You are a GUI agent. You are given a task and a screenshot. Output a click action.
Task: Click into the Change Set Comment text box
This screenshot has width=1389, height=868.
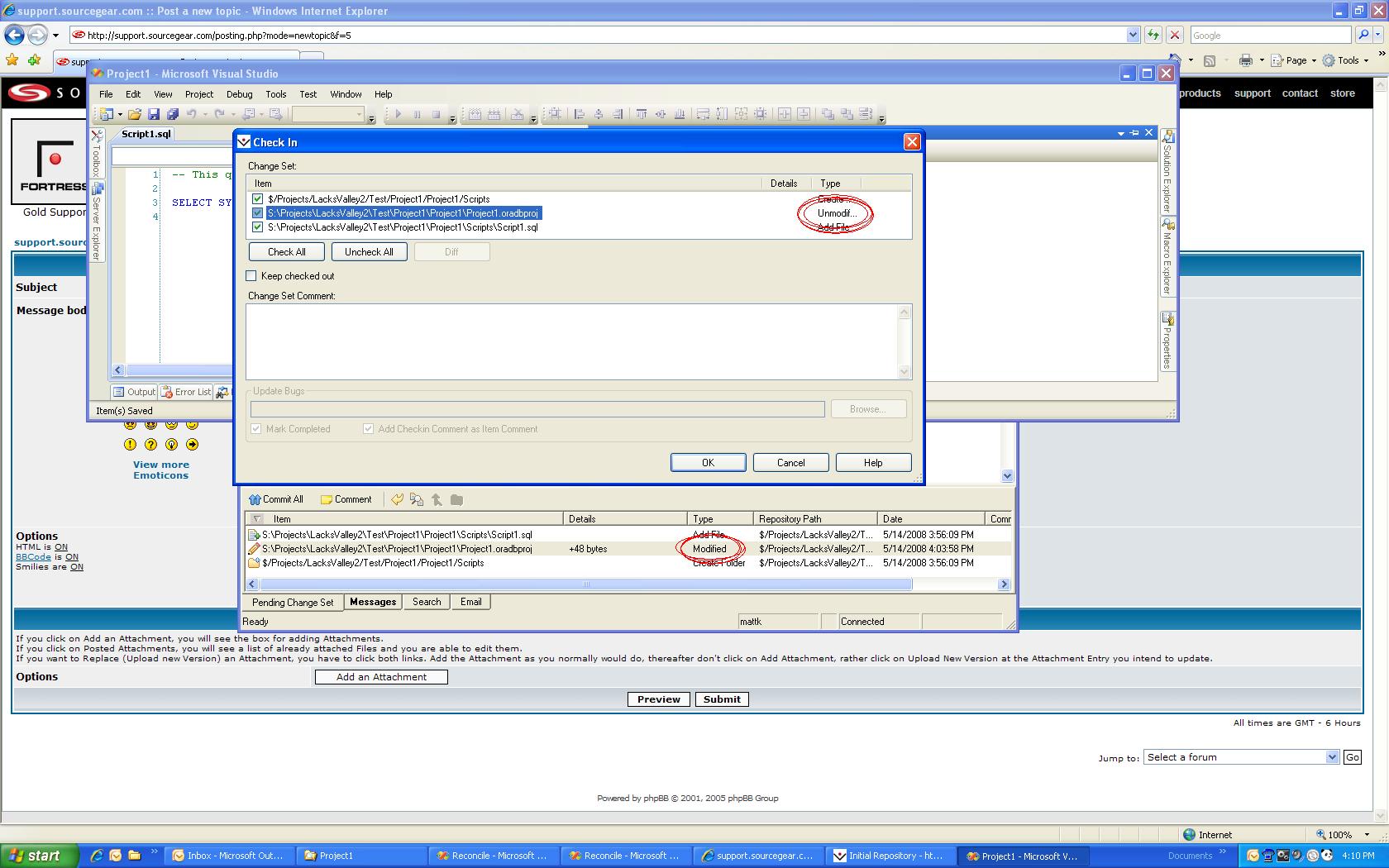(x=572, y=341)
